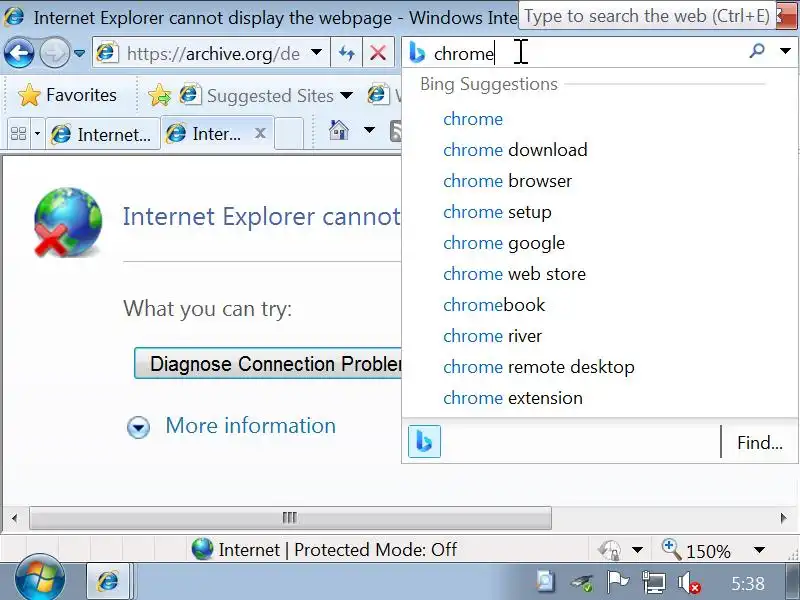Click the scroll left arrow
800x600 pixels.
pos(14,518)
